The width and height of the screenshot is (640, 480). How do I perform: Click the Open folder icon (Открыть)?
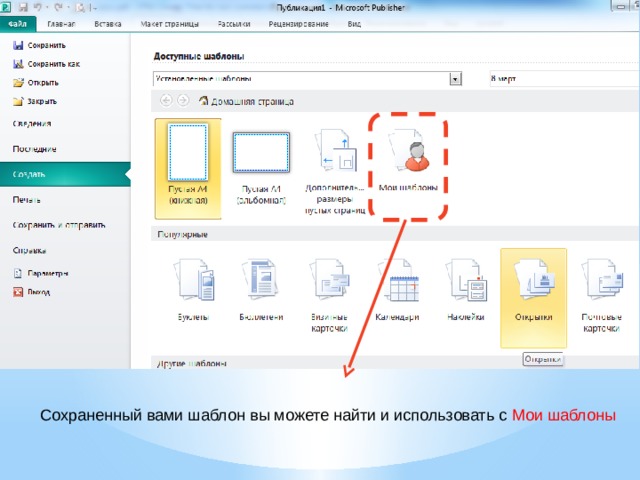tap(18, 82)
